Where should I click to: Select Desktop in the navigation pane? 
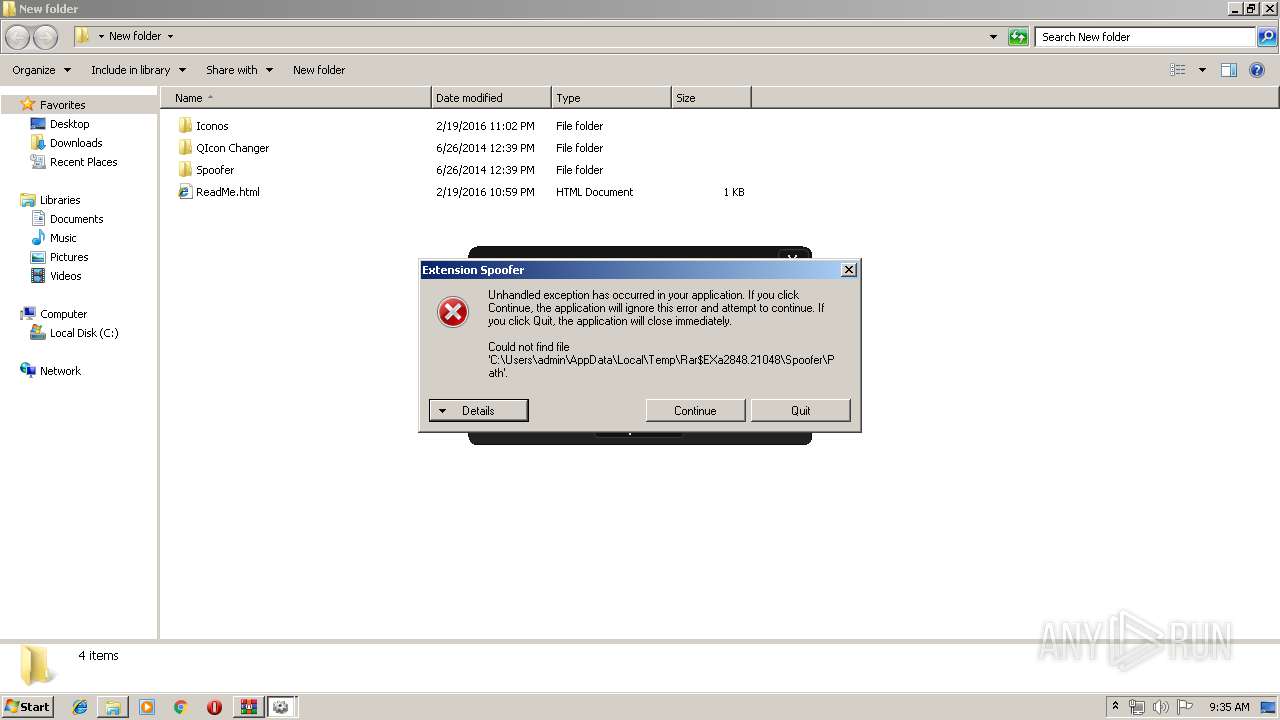pyautogui.click(x=69, y=124)
